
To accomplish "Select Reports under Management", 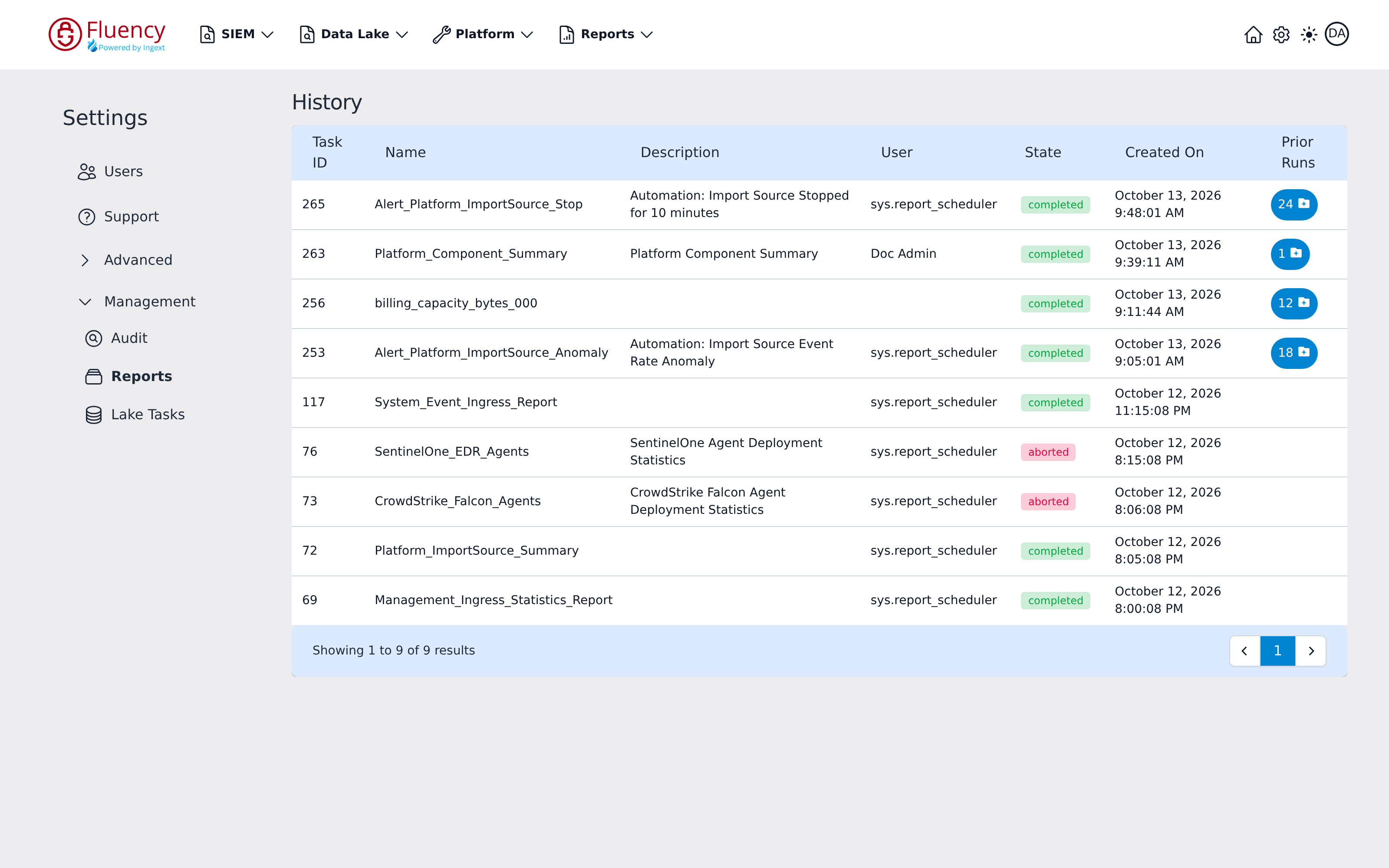I will pos(142,377).
